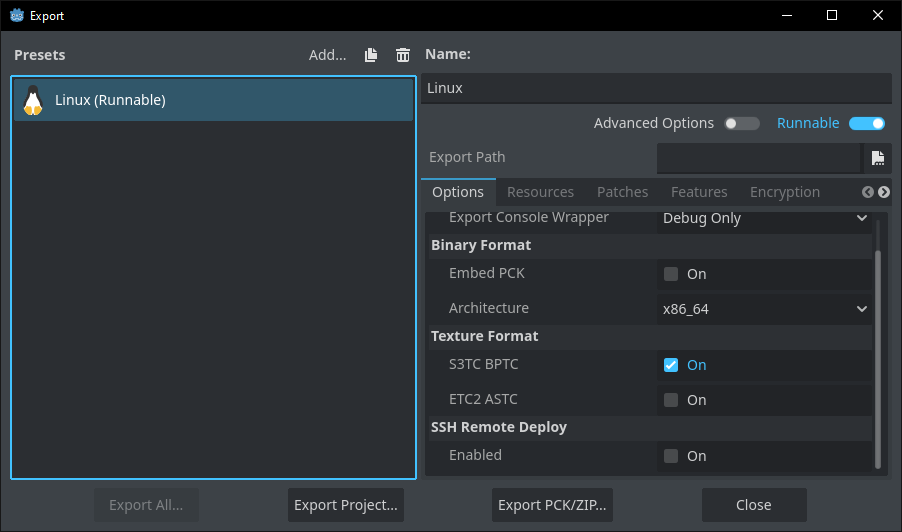Click the ETC2 ASTC property label

coord(483,399)
